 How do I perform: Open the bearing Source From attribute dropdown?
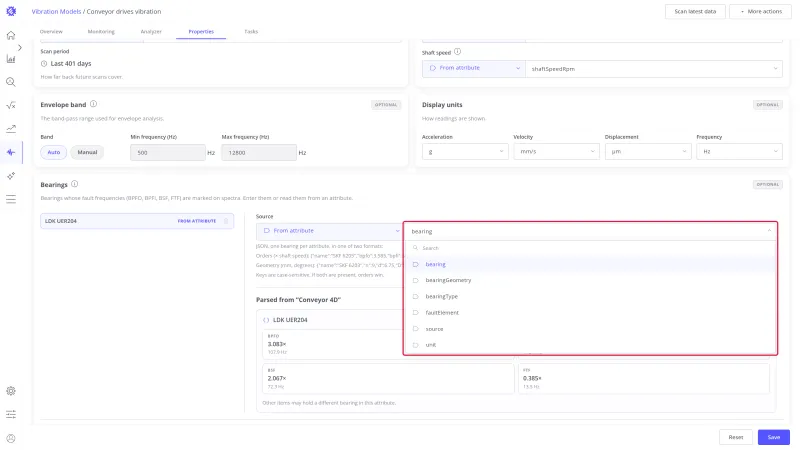pyautogui.click(x=330, y=231)
